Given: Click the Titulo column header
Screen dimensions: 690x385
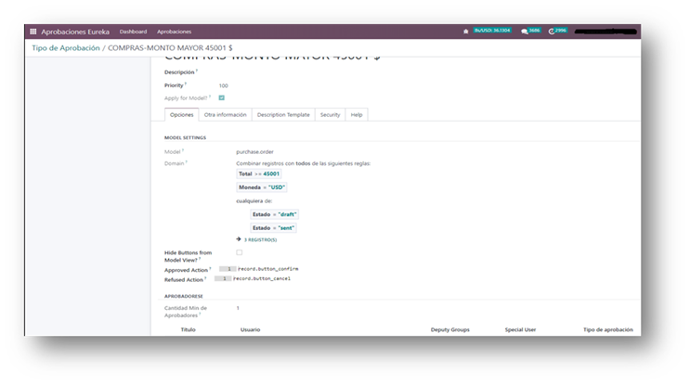Looking at the screenshot, I should pyautogui.click(x=188, y=330).
